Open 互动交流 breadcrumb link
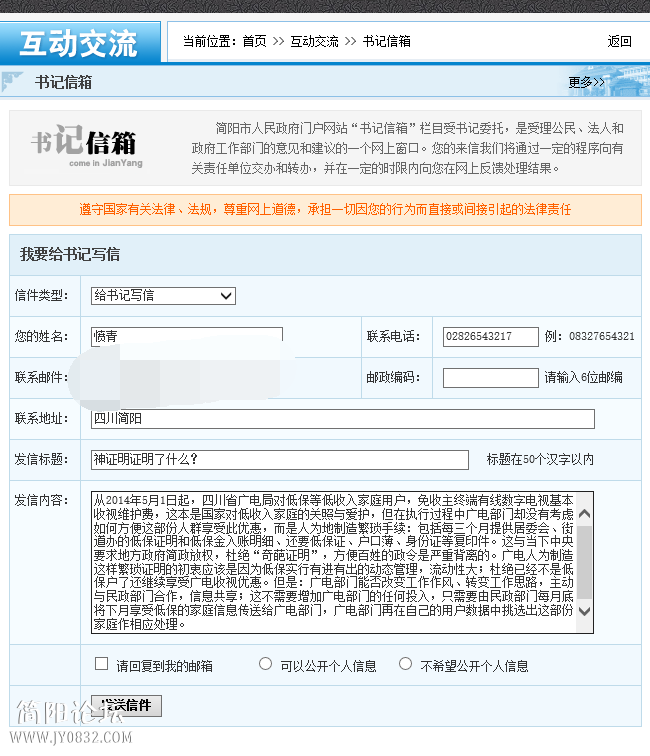650x756 pixels. point(314,41)
